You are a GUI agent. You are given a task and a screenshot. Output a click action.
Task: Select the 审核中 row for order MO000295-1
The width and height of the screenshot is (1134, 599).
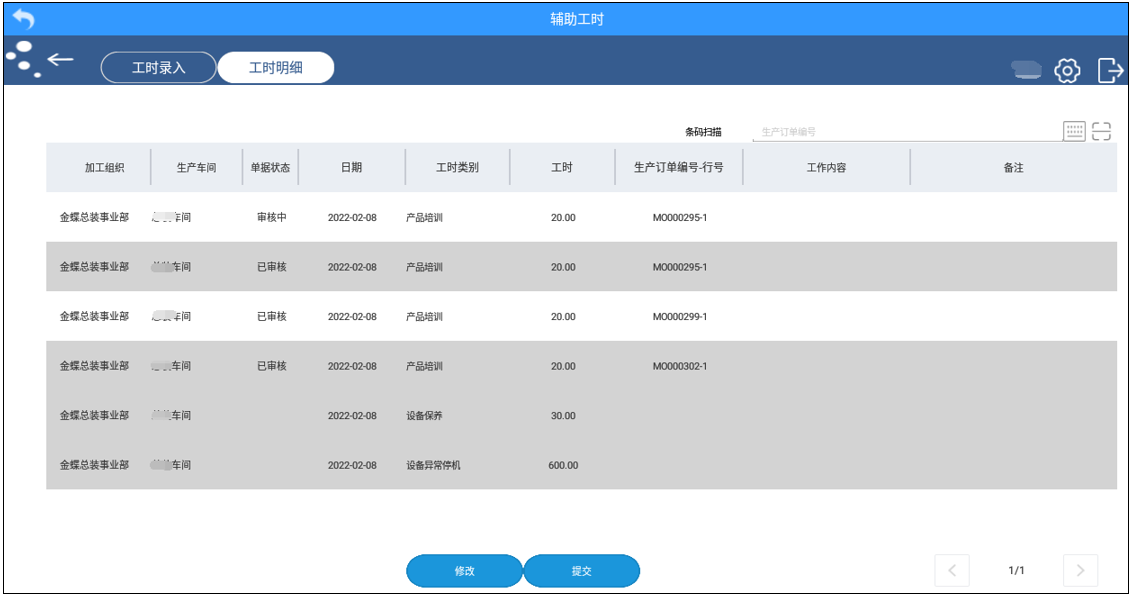point(500,216)
